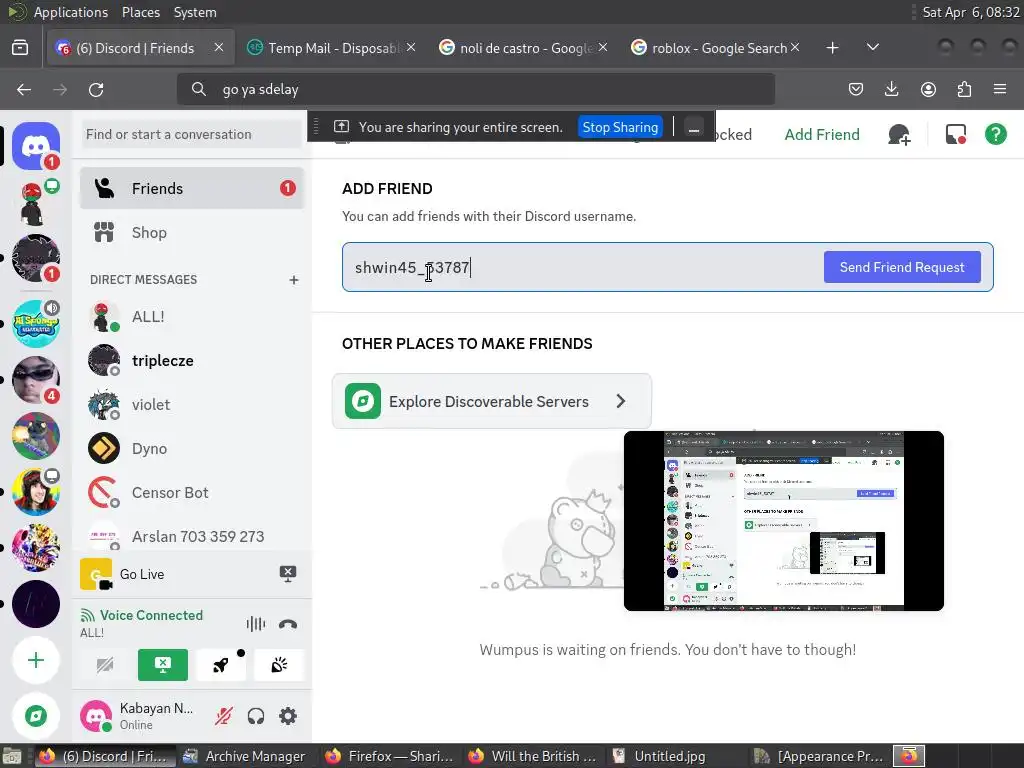Switch to noli de castro Google tab
1024x768 pixels.
tap(524, 48)
